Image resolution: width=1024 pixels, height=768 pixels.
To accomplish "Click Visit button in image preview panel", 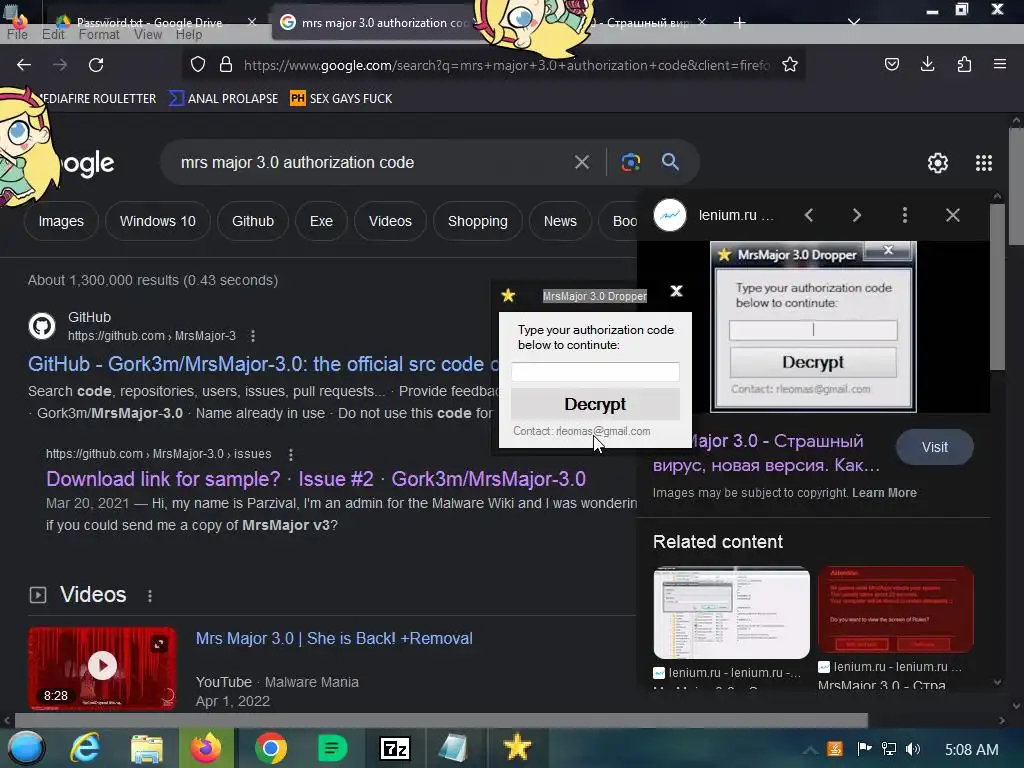I will tap(935, 447).
